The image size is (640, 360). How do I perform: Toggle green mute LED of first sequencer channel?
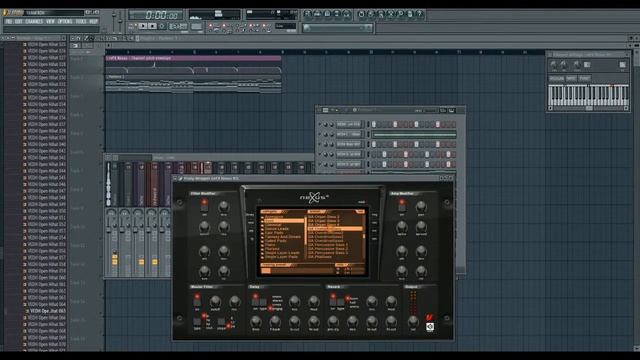tap(320, 124)
